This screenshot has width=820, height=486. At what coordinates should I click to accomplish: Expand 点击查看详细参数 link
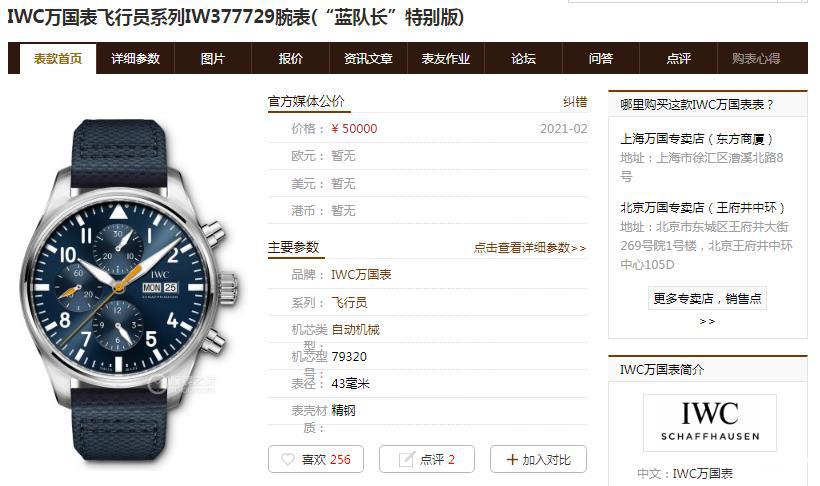click(x=530, y=247)
